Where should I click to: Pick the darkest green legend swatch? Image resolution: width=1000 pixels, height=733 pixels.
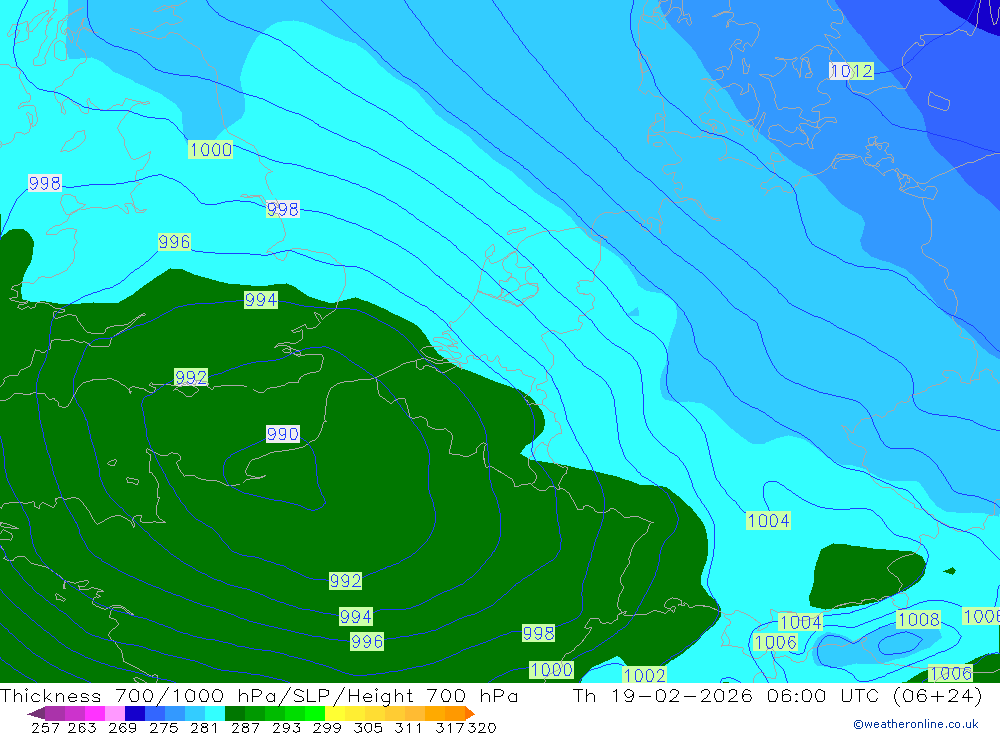235,713
